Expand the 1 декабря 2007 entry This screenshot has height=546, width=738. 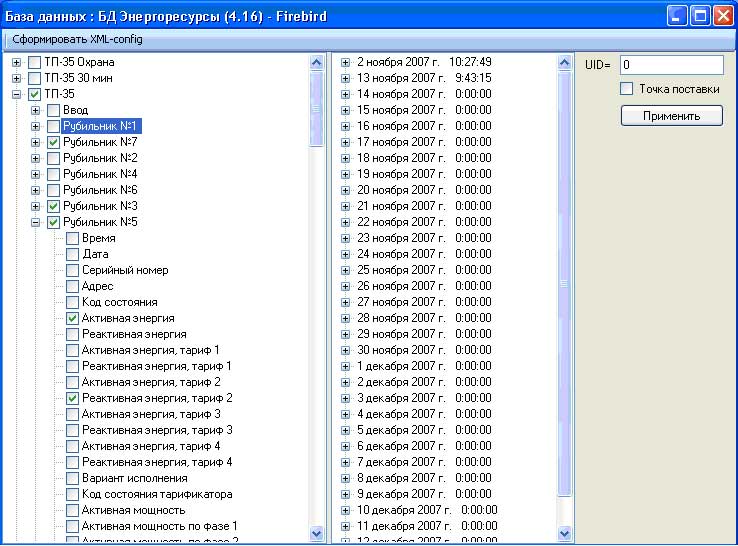345,366
